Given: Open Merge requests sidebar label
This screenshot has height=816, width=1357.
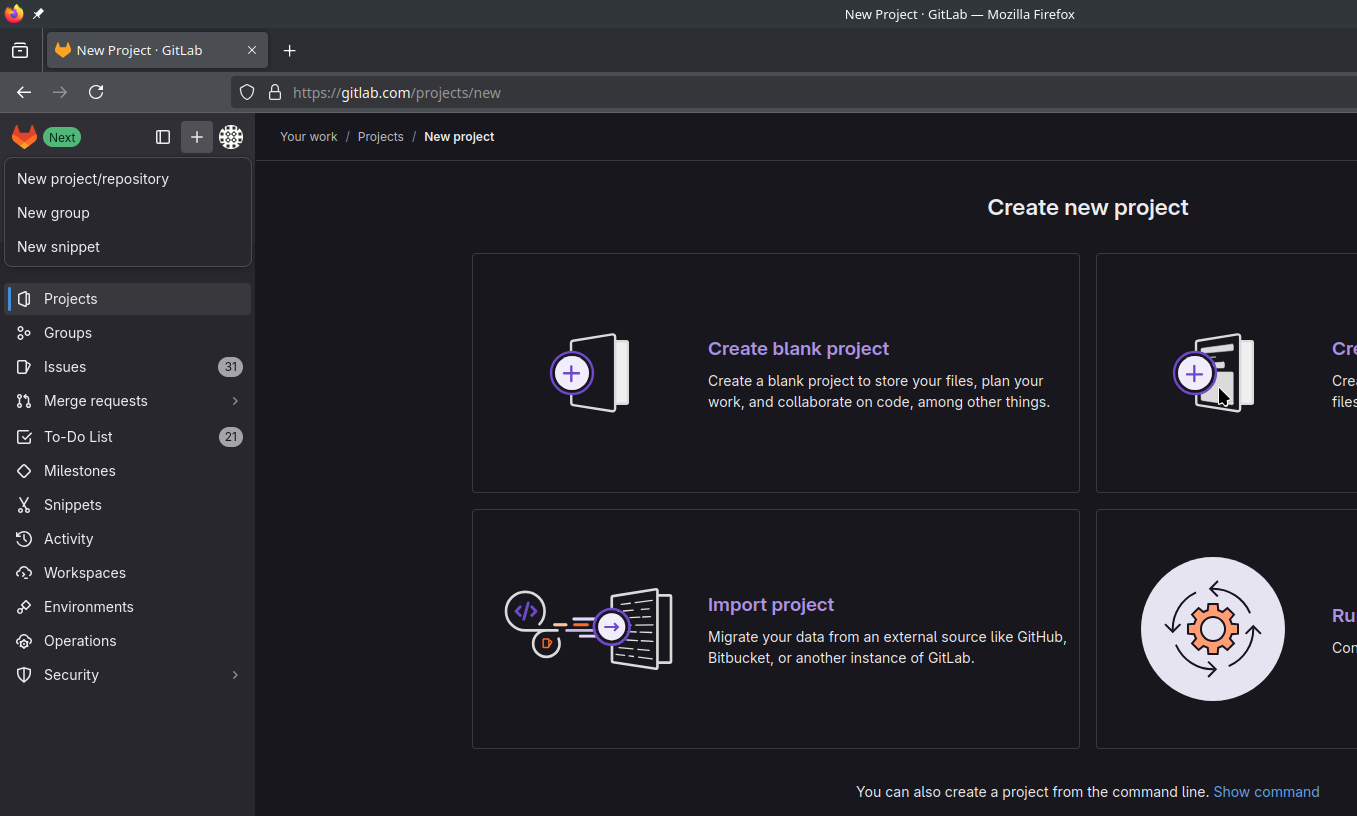Looking at the screenshot, I should coord(96,401).
